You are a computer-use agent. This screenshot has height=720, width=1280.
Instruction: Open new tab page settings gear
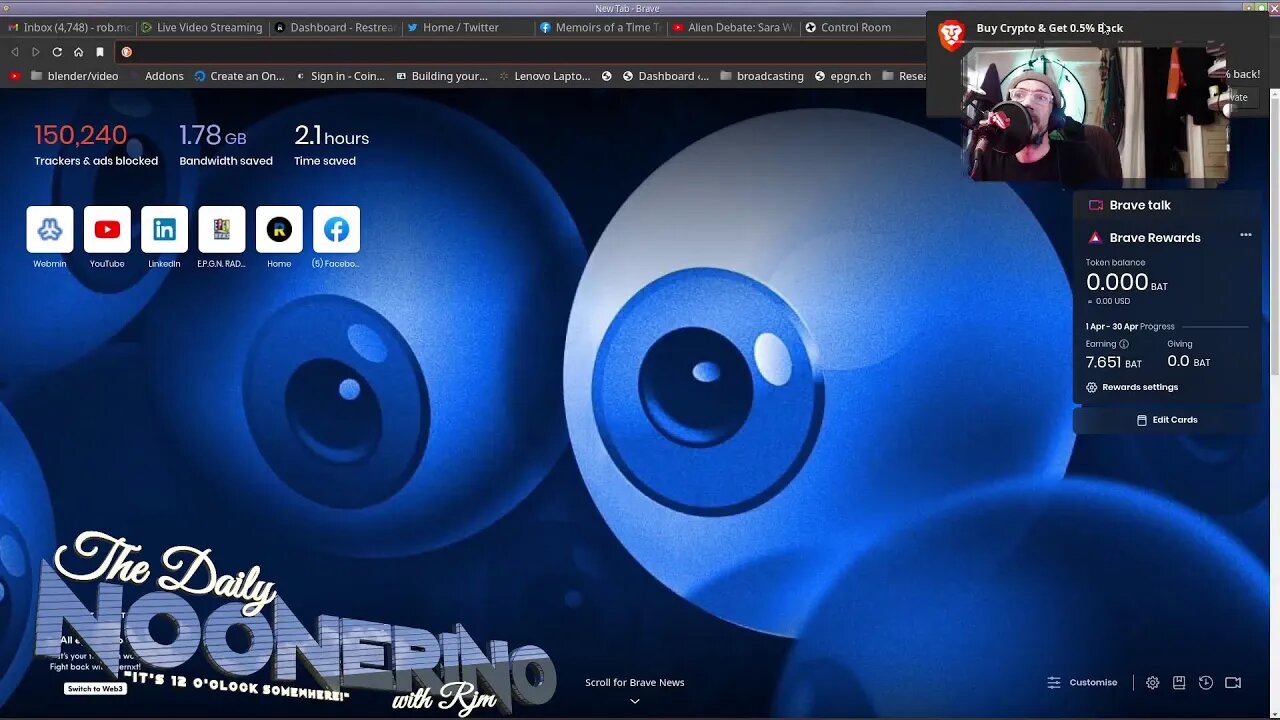tap(1152, 682)
